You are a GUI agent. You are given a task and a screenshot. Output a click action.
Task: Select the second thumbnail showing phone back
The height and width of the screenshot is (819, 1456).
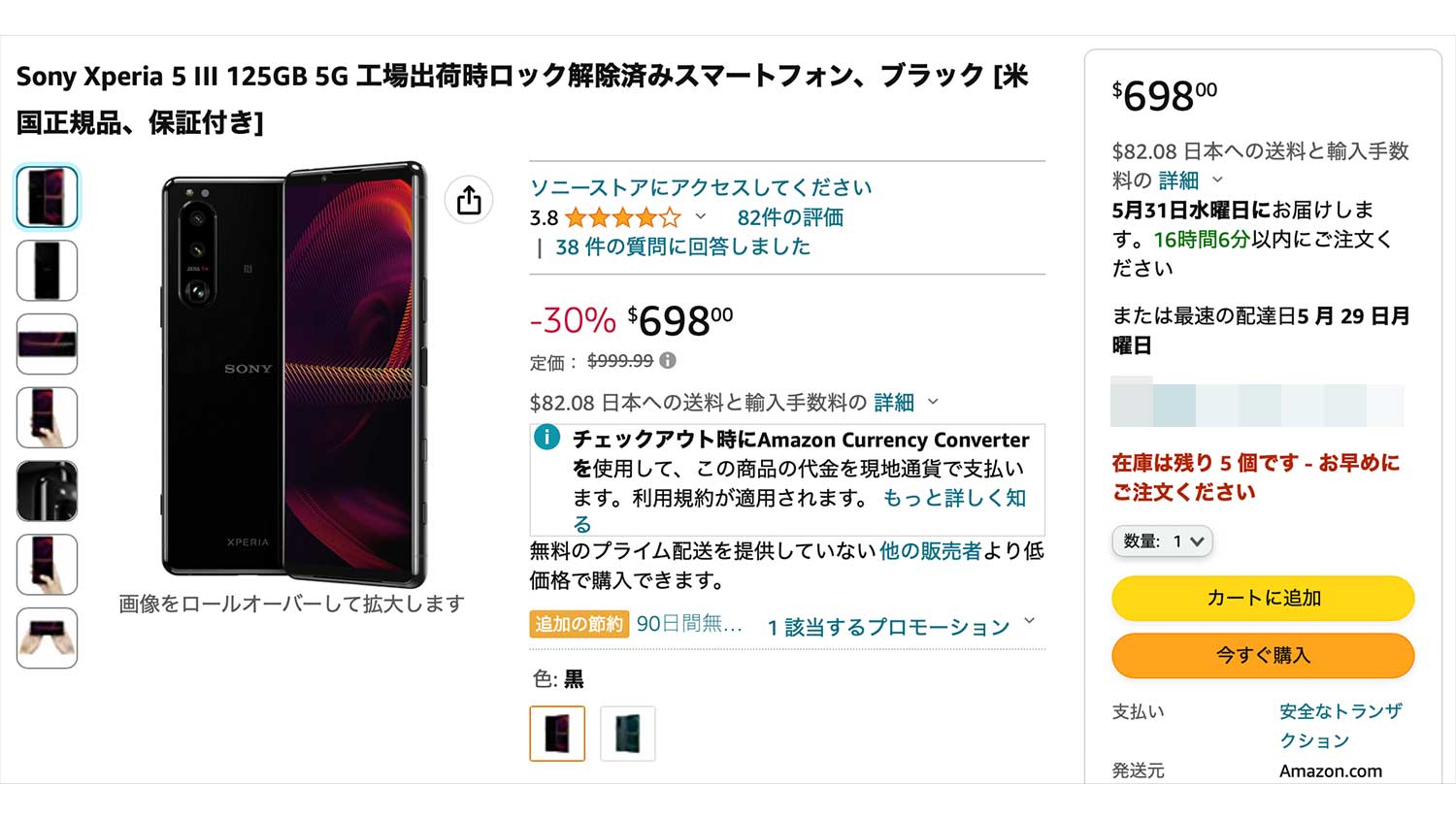(x=47, y=271)
